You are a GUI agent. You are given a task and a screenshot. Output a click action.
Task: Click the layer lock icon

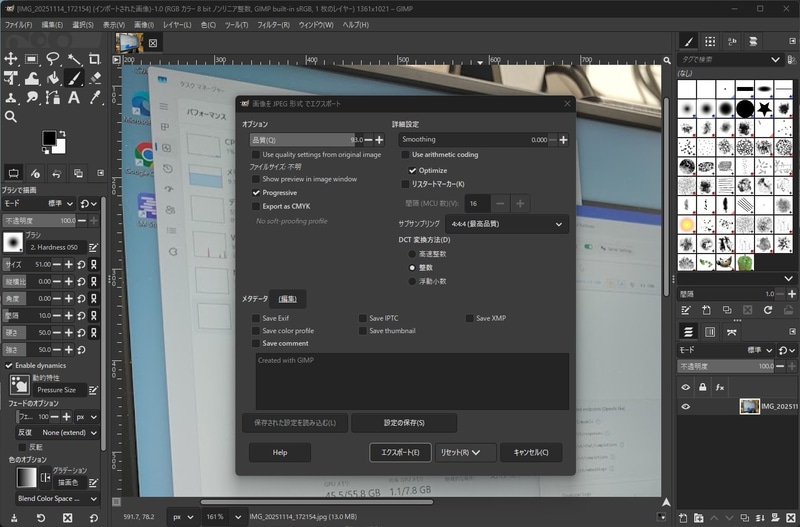tap(703, 387)
